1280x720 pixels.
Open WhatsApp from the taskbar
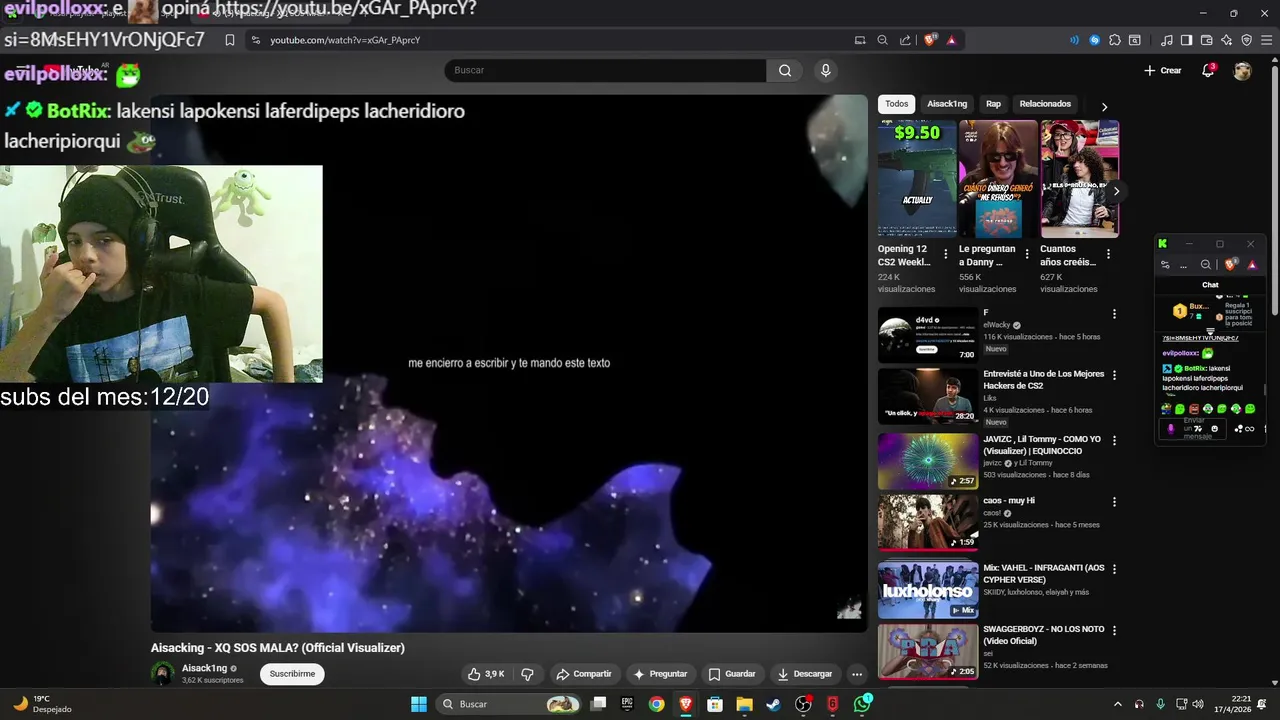pyautogui.click(x=862, y=704)
